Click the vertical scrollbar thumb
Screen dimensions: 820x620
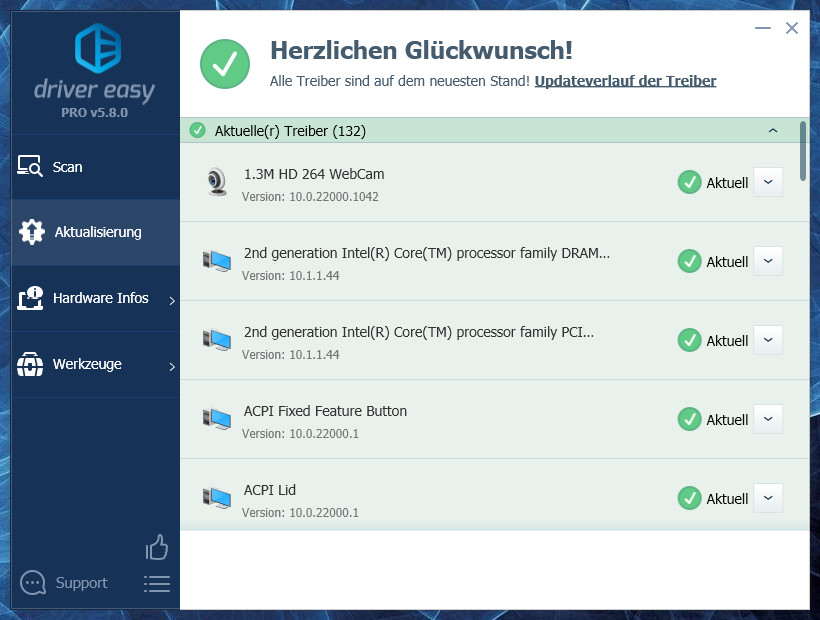tap(803, 151)
